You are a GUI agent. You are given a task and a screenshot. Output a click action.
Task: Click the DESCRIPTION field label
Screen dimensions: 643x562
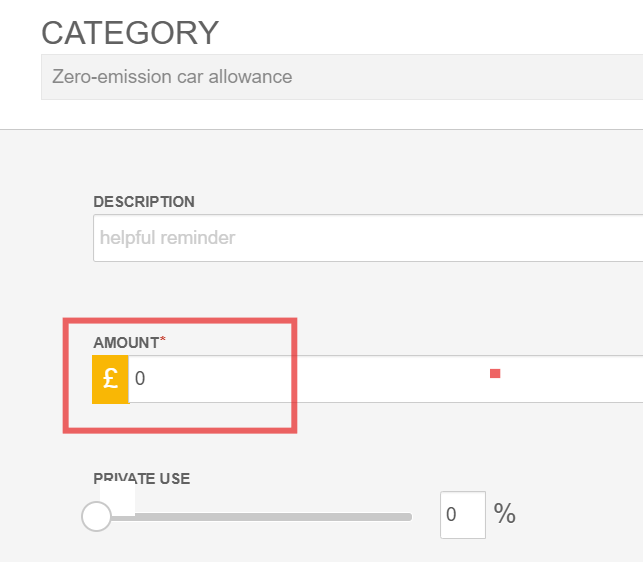pyautogui.click(x=144, y=202)
